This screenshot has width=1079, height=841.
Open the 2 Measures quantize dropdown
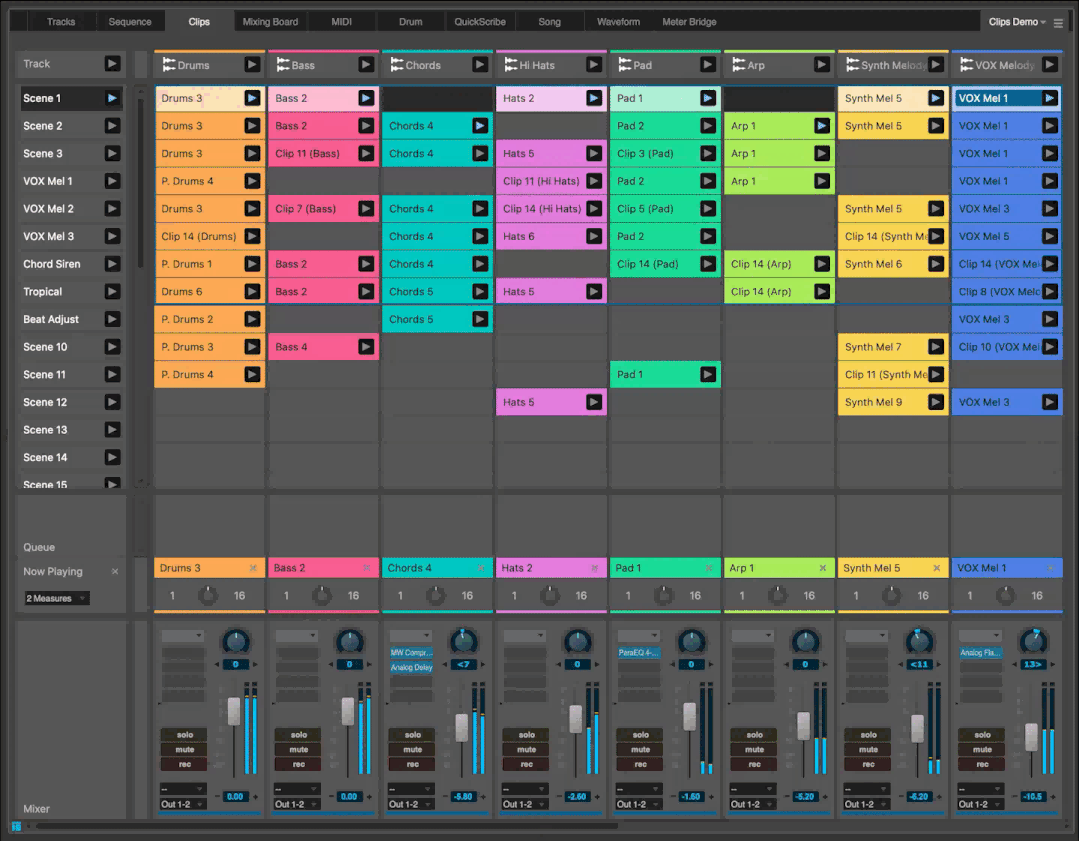[x=56, y=598]
